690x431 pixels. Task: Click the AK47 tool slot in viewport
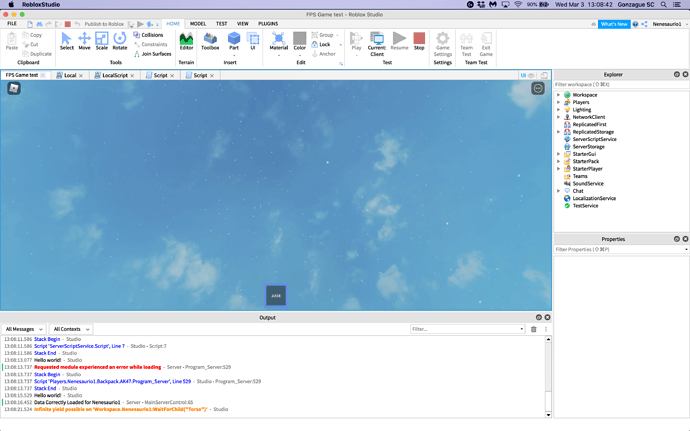(x=276, y=296)
